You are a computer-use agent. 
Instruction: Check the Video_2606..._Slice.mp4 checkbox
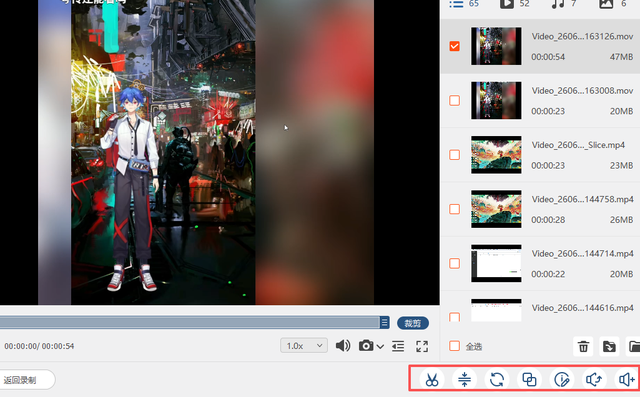click(x=454, y=155)
